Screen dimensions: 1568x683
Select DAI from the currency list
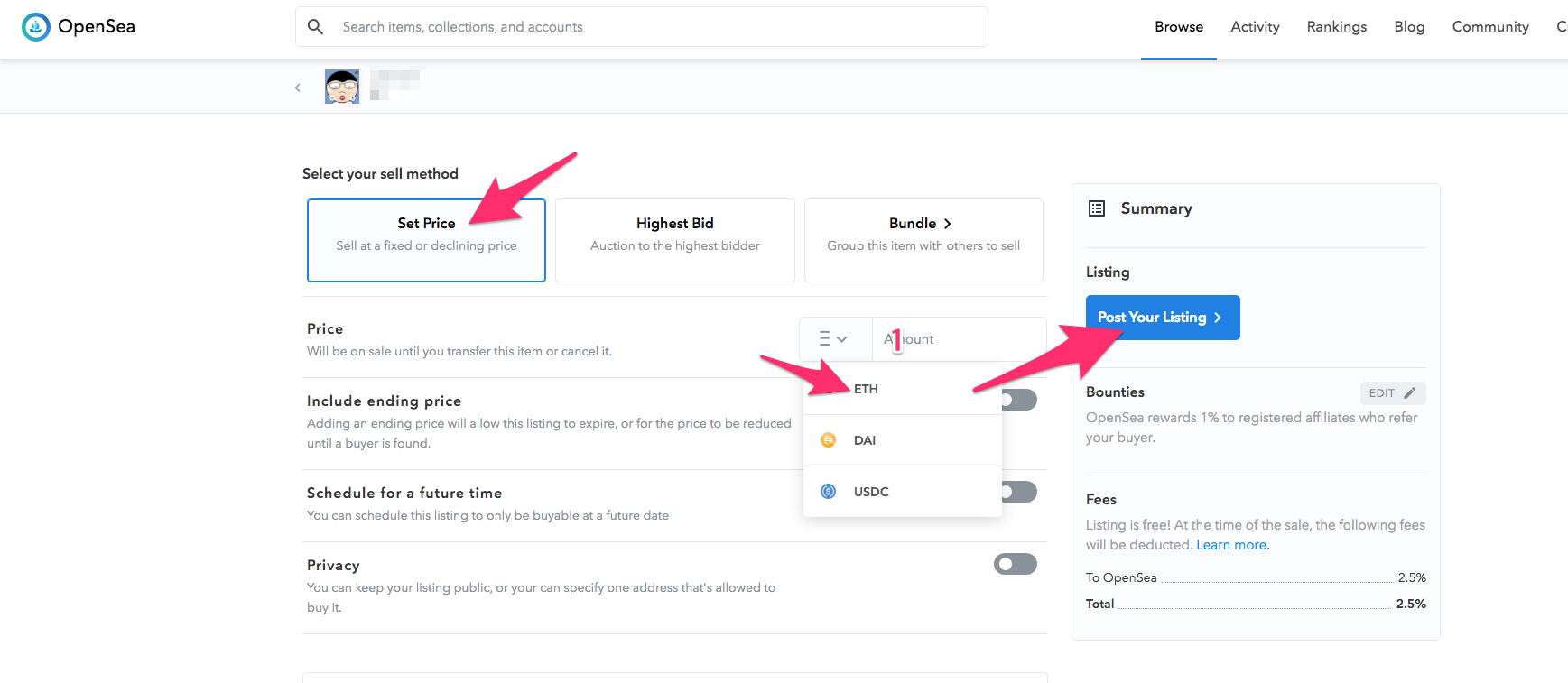pos(903,440)
